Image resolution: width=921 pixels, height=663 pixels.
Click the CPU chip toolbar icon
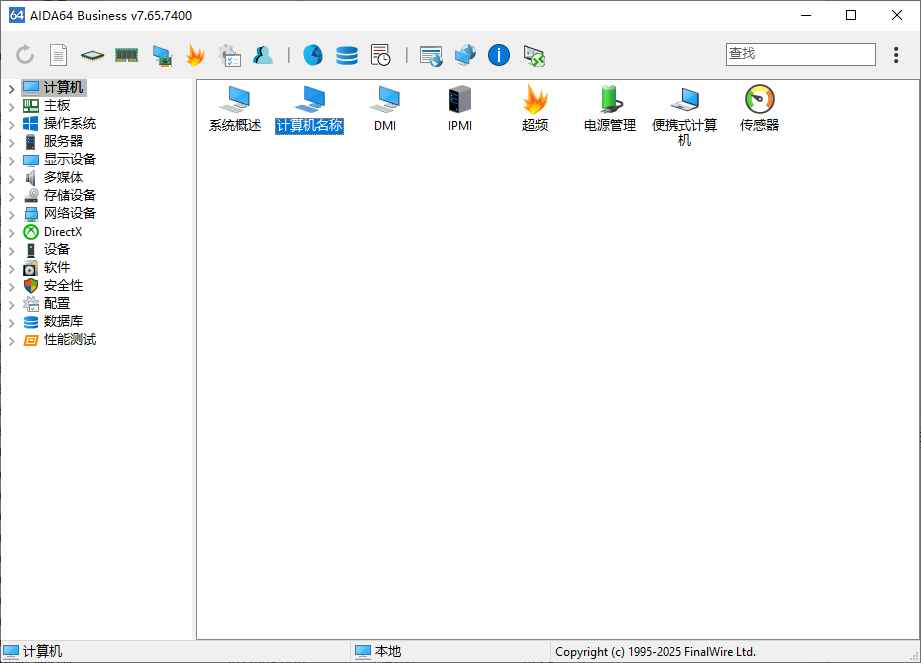tap(91, 55)
